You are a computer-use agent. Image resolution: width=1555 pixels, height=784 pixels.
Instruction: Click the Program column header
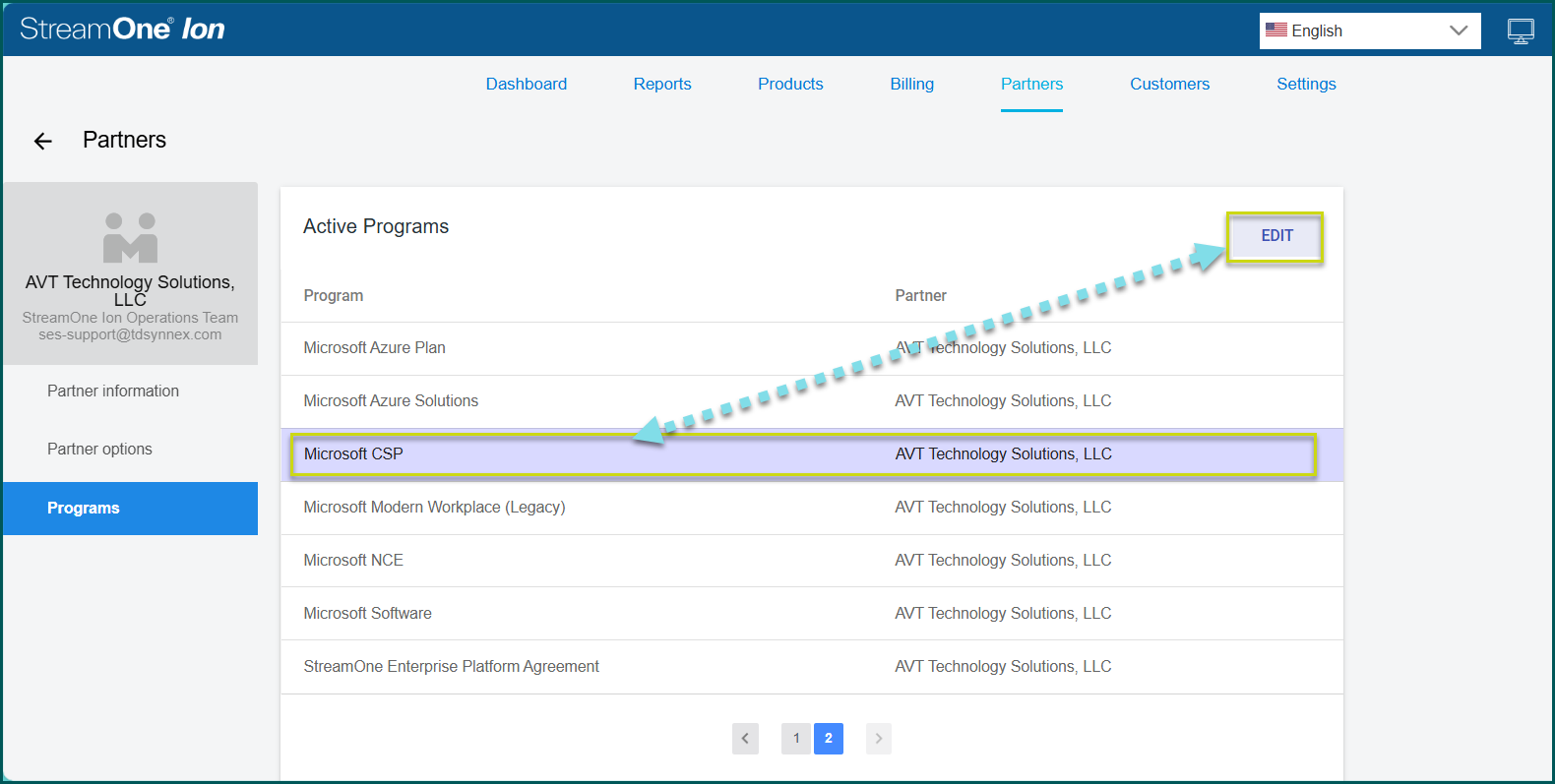click(334, 296)
